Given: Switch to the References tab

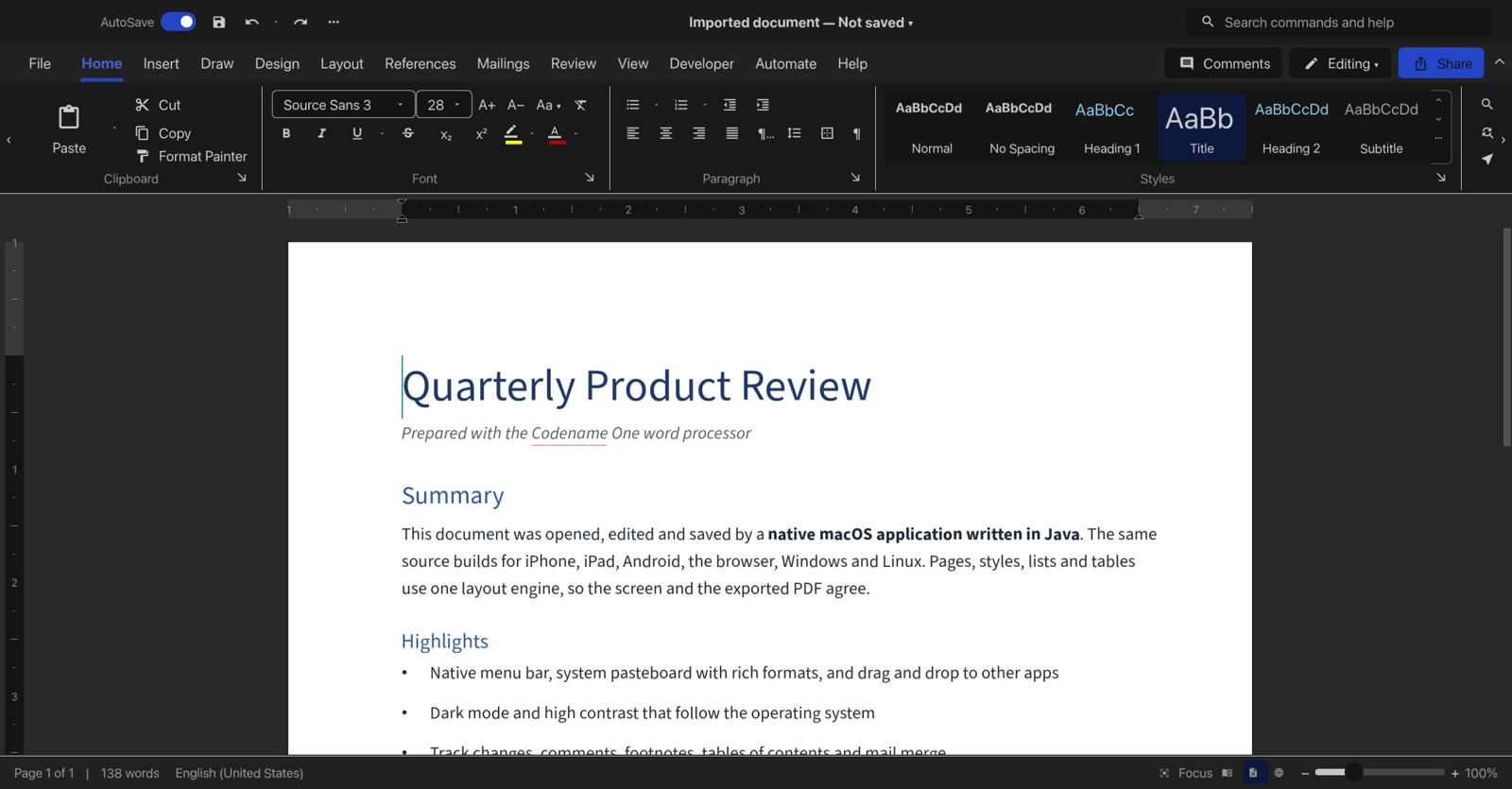Looking at the screenshot, I should tap(421, 63).
